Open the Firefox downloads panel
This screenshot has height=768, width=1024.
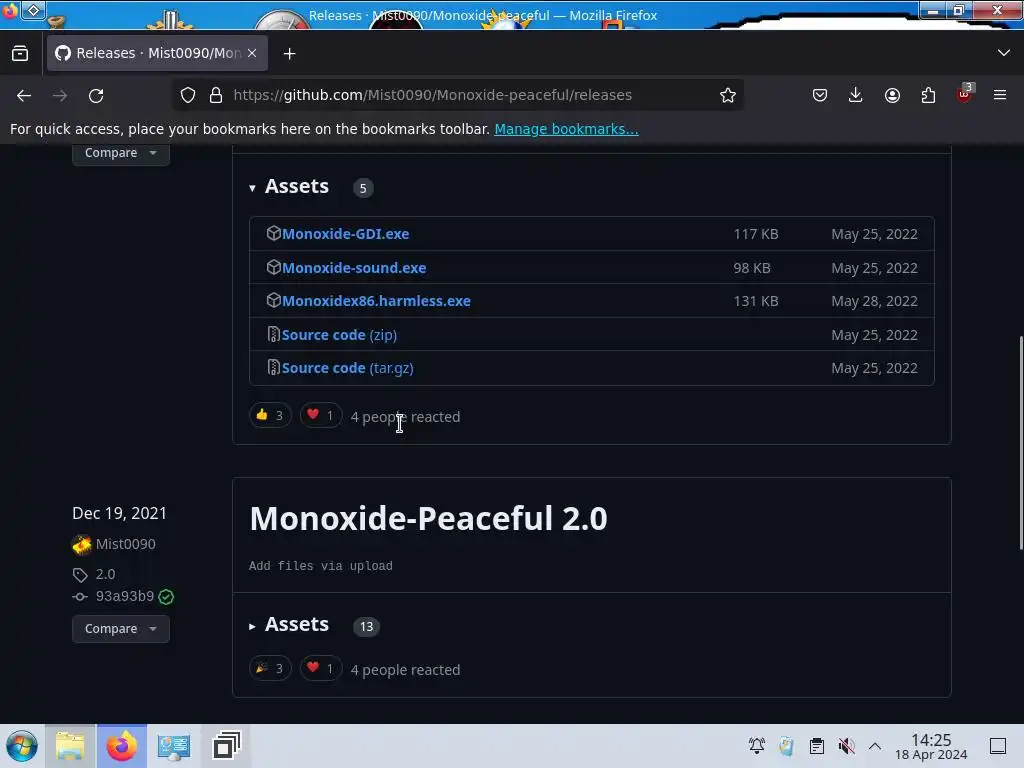coord(856,95)
